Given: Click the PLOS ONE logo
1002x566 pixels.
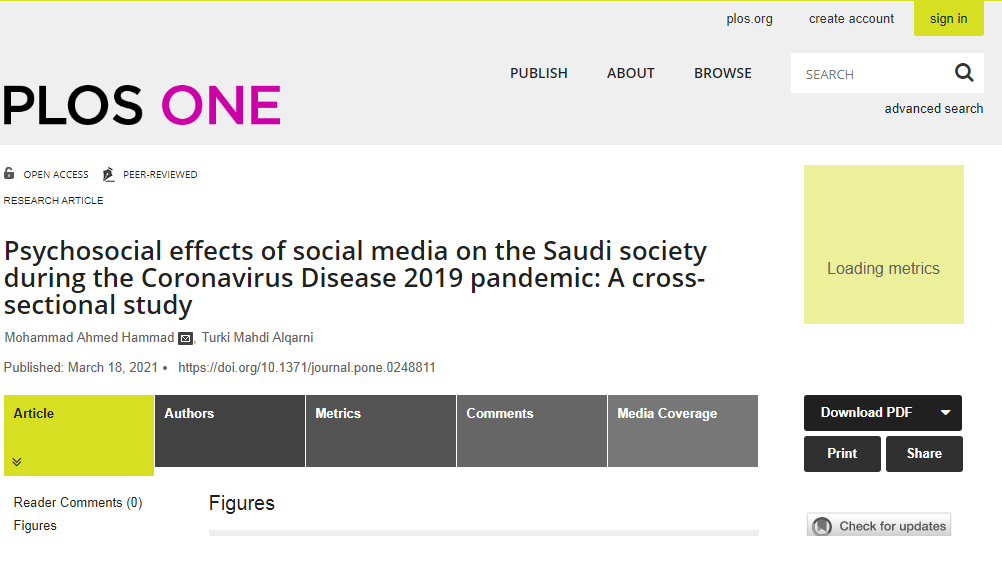Looking at the screenshot, I should click(x=142, y=105).
